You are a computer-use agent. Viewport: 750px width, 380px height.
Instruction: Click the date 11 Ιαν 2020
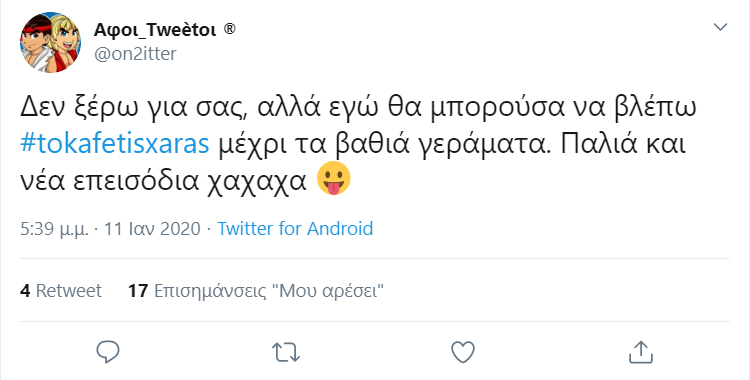tap(152, 228)
